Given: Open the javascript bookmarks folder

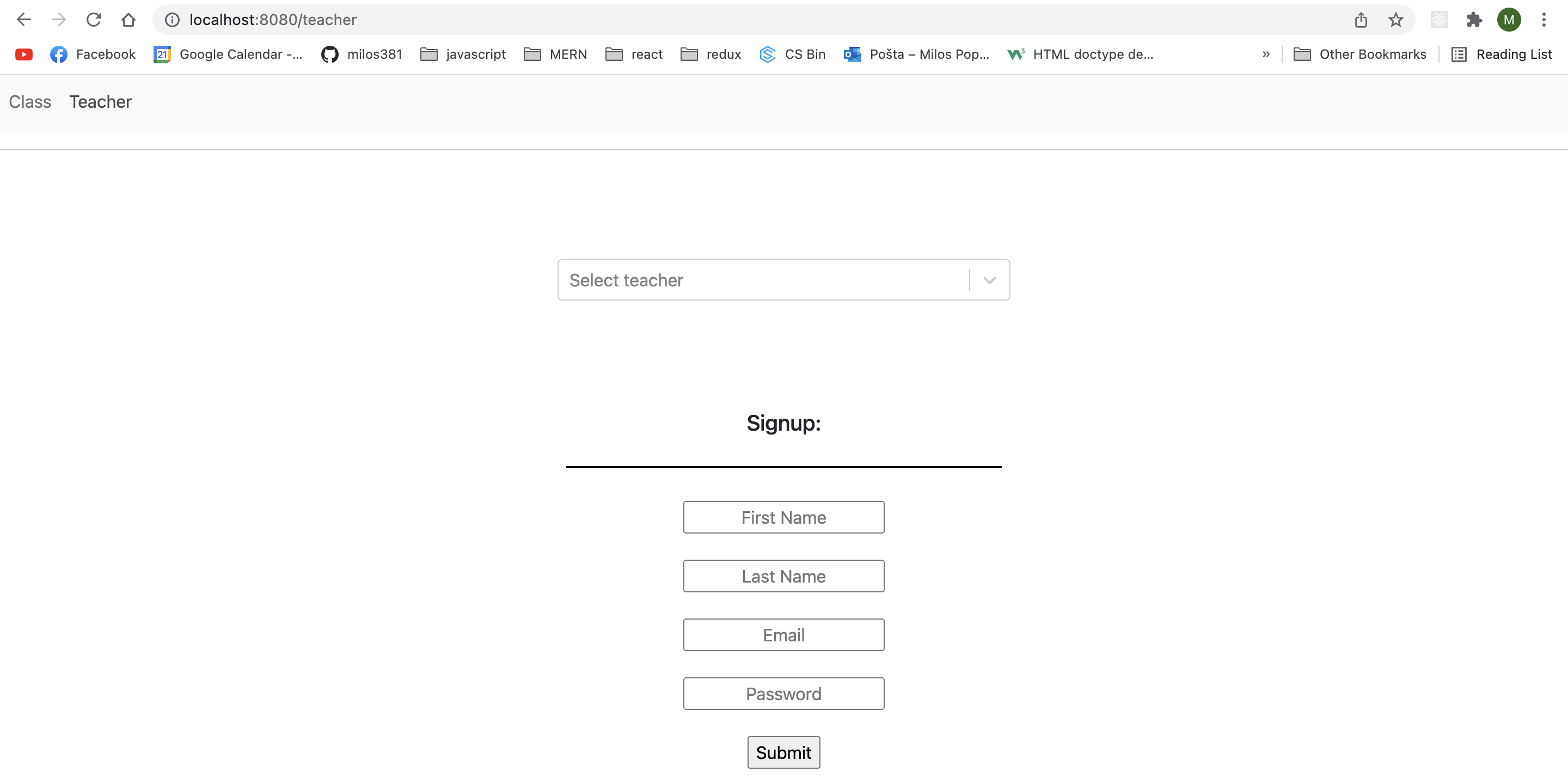Looking at the screenshot, I should point(463,54).
